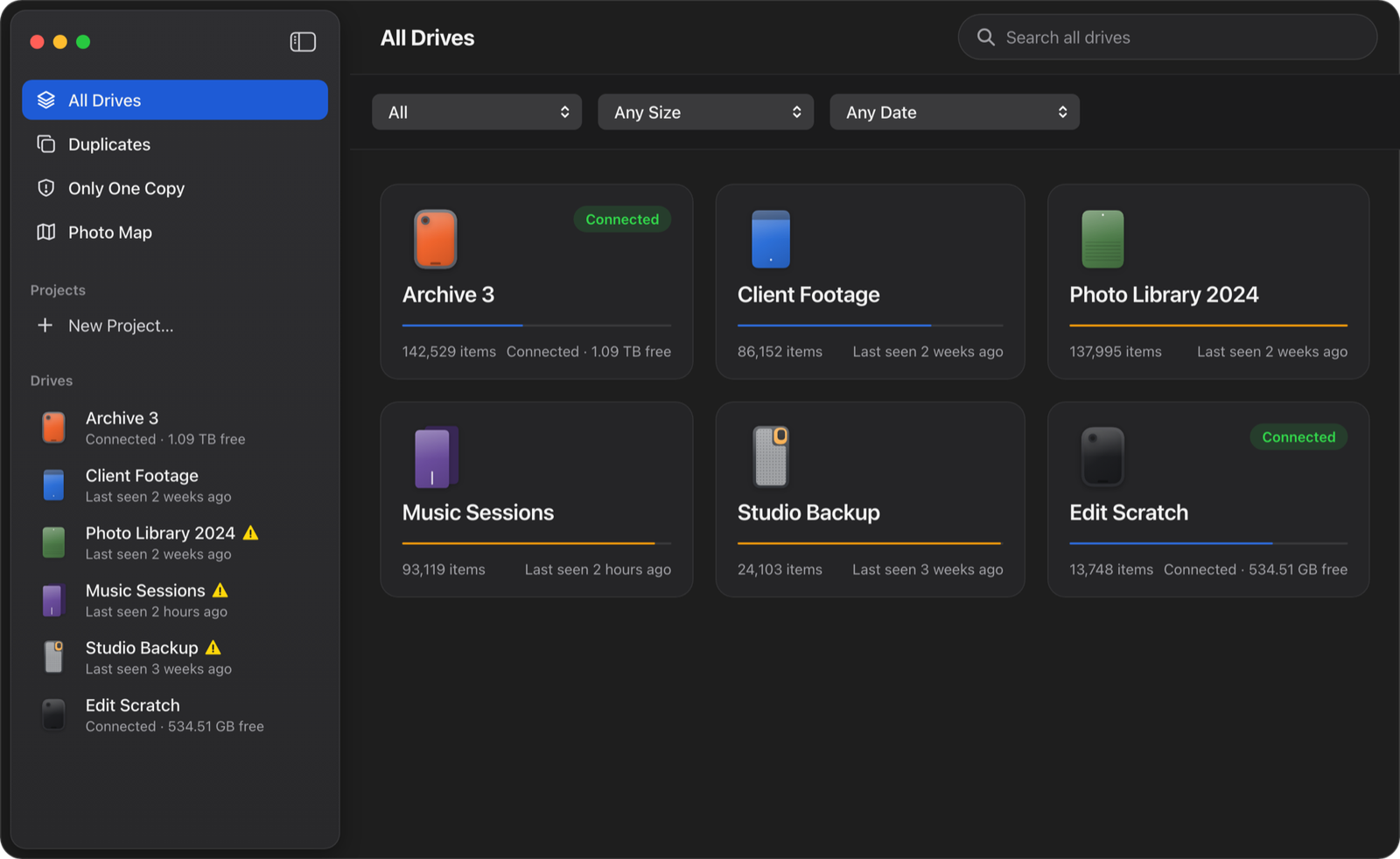Select All Drives in the sidebar
Image resolution: width=1400 pixels, height=859 pixels.
point(175,101)
